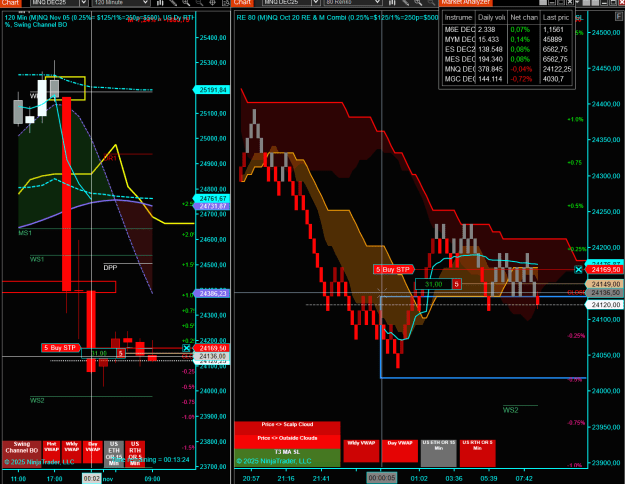Image resolution: width=625 pixels, height=484 pixels.
Task: Select 5 Buy STP order flag on right chart
Action: pyautogui.click(x=393, y=270)
